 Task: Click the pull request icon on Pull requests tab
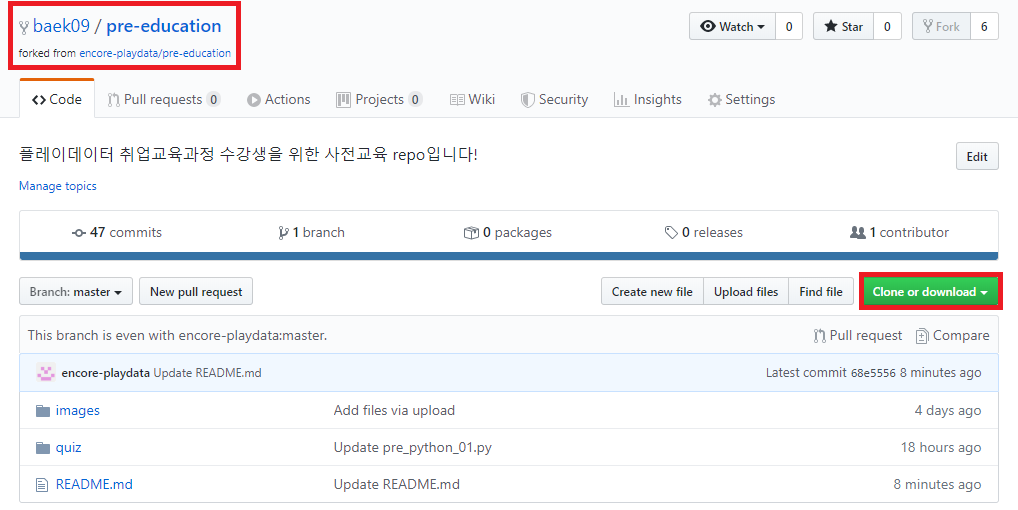(114, 100)
